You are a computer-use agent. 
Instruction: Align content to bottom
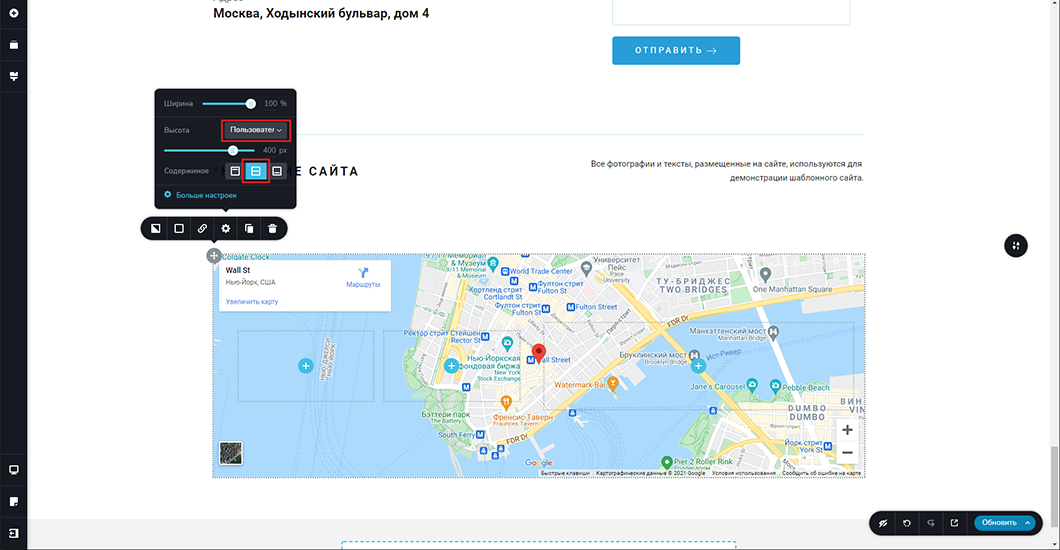(276, 171)
